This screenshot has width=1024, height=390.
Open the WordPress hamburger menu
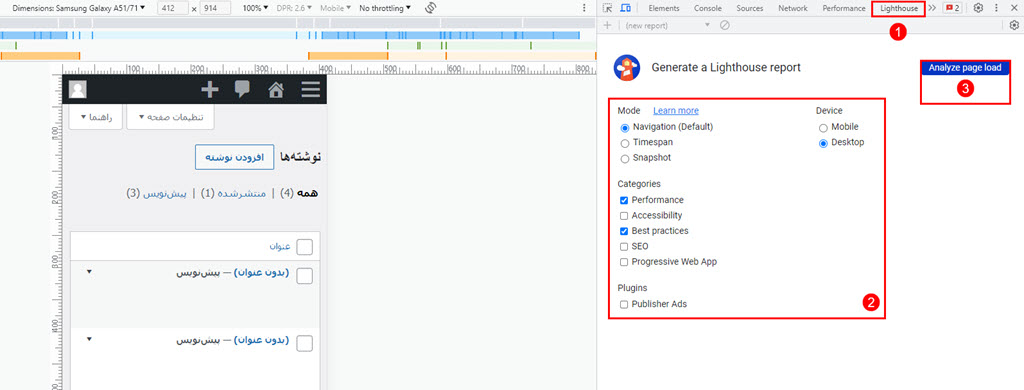click(310, 89)
